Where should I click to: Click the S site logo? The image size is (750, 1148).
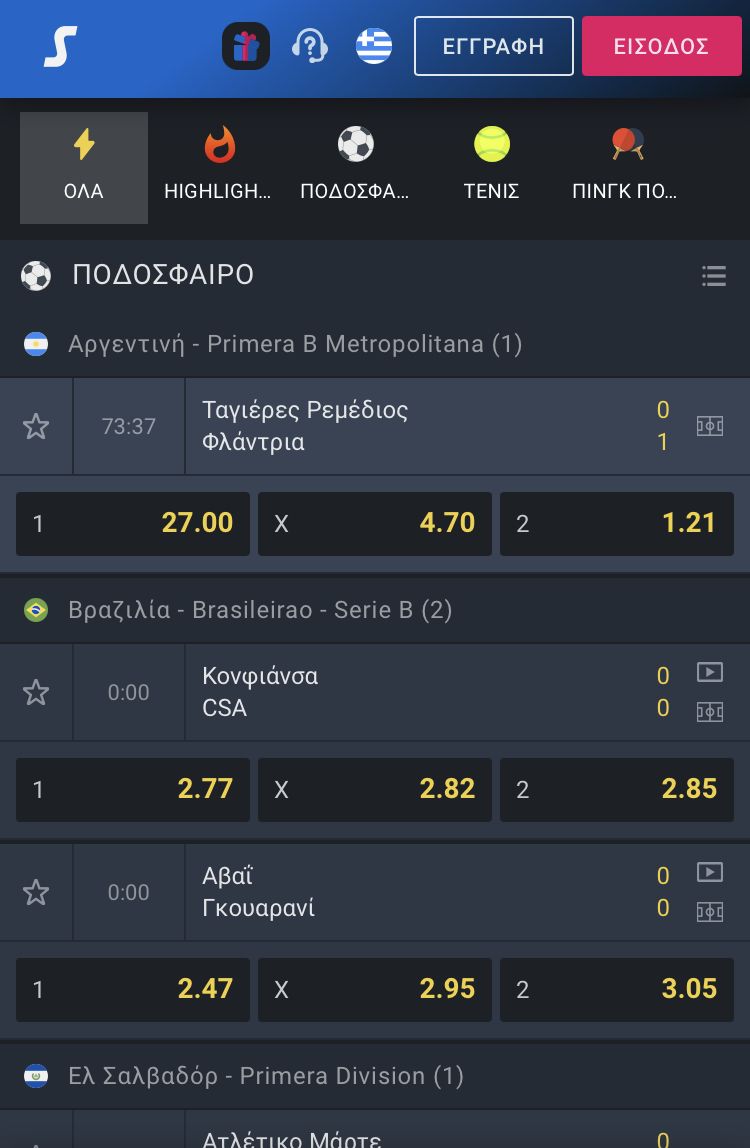tap(60, 47)
